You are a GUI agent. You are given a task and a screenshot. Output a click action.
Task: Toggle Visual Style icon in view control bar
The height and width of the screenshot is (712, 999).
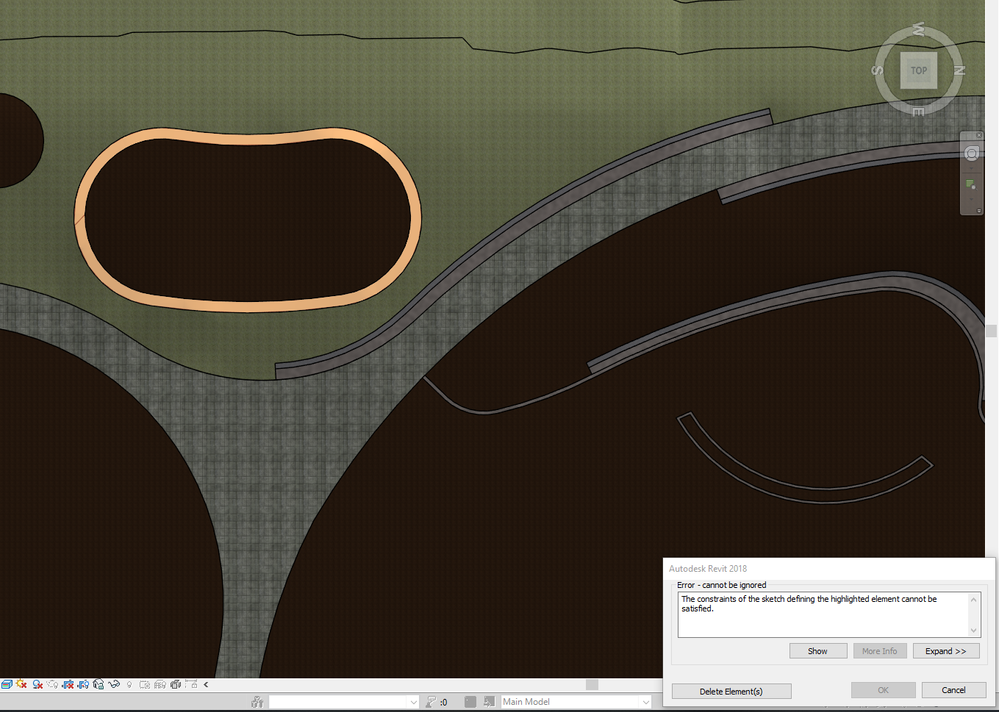click(7, 685)
